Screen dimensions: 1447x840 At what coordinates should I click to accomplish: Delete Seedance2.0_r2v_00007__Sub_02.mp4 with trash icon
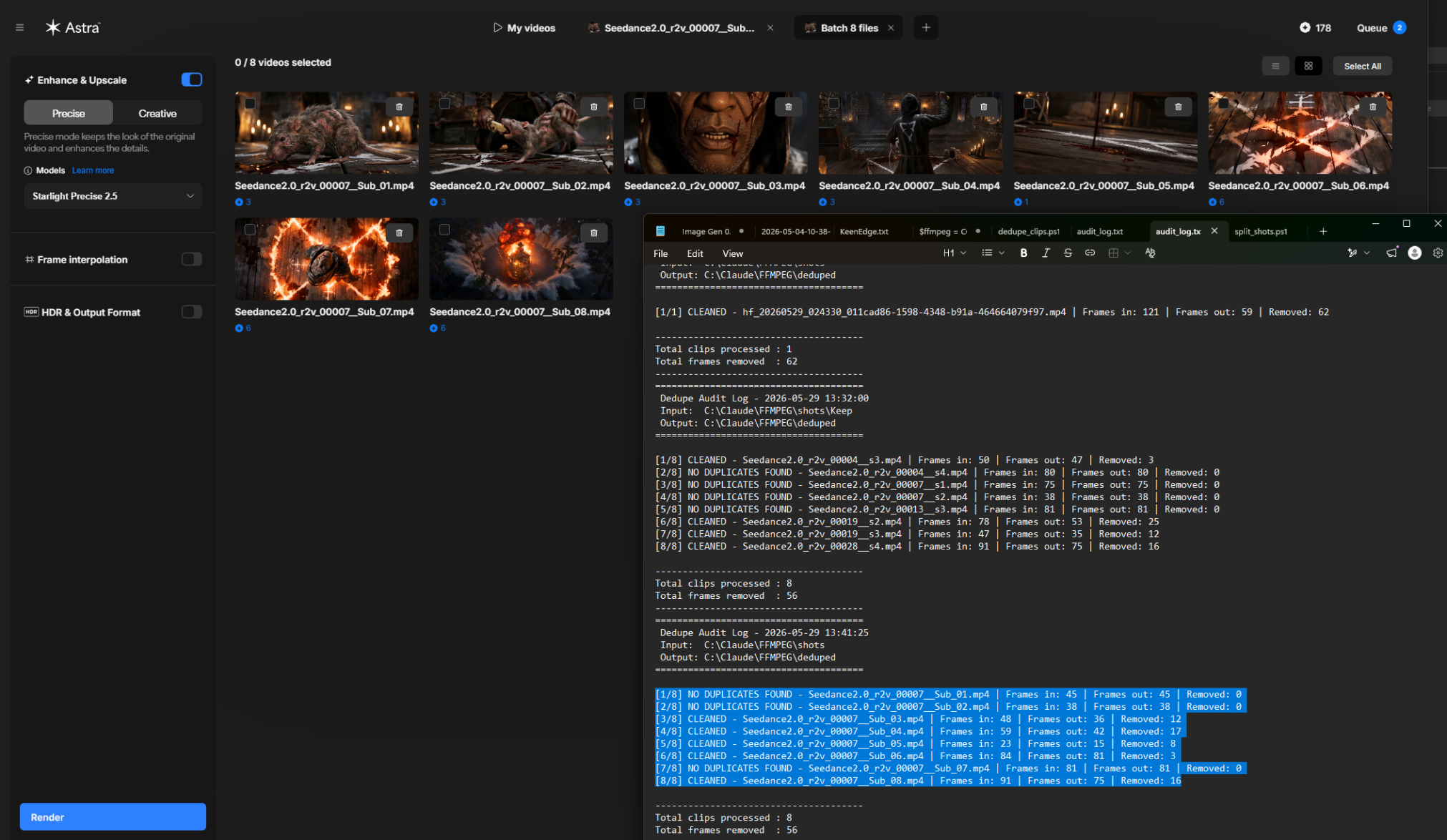594,107
